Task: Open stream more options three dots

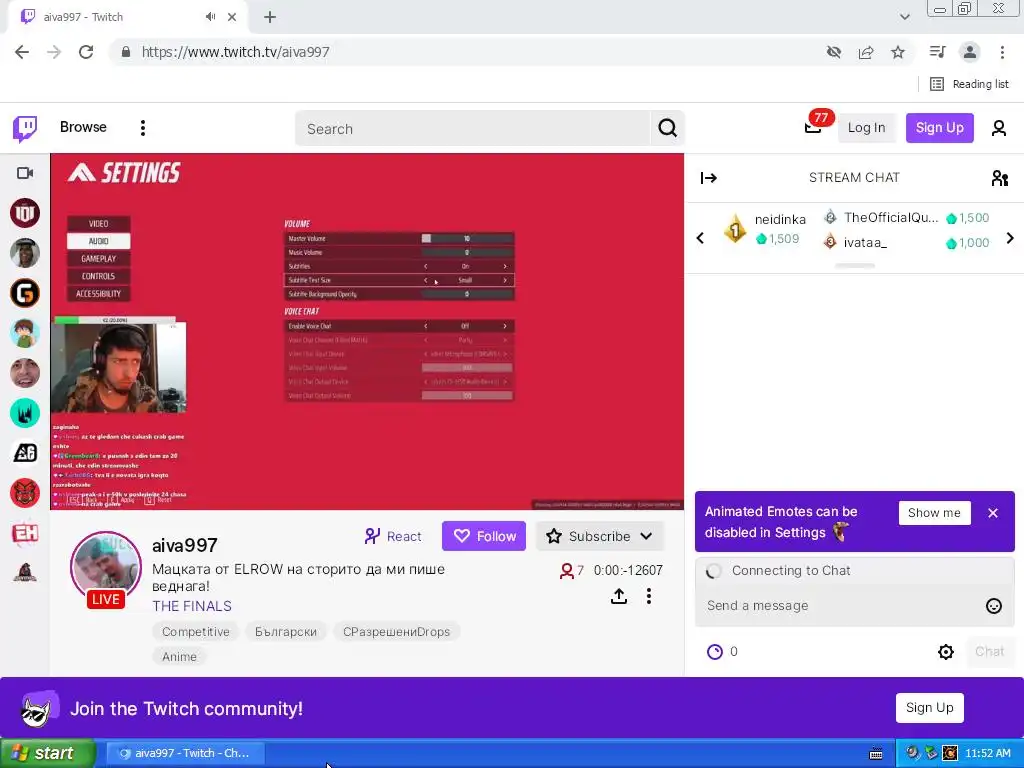Action: point(648,596)
